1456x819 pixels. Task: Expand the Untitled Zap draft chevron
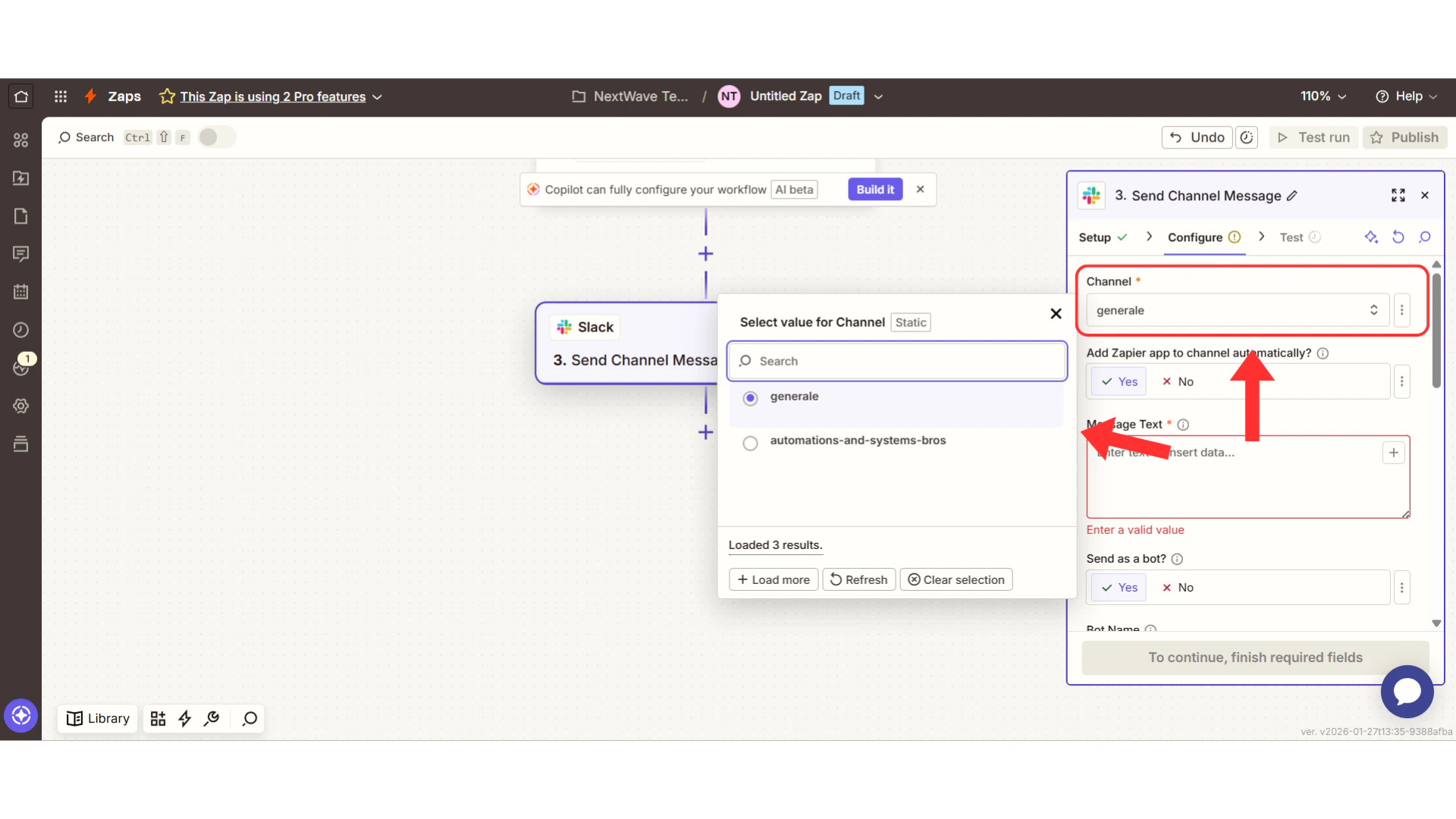point(877,96)
